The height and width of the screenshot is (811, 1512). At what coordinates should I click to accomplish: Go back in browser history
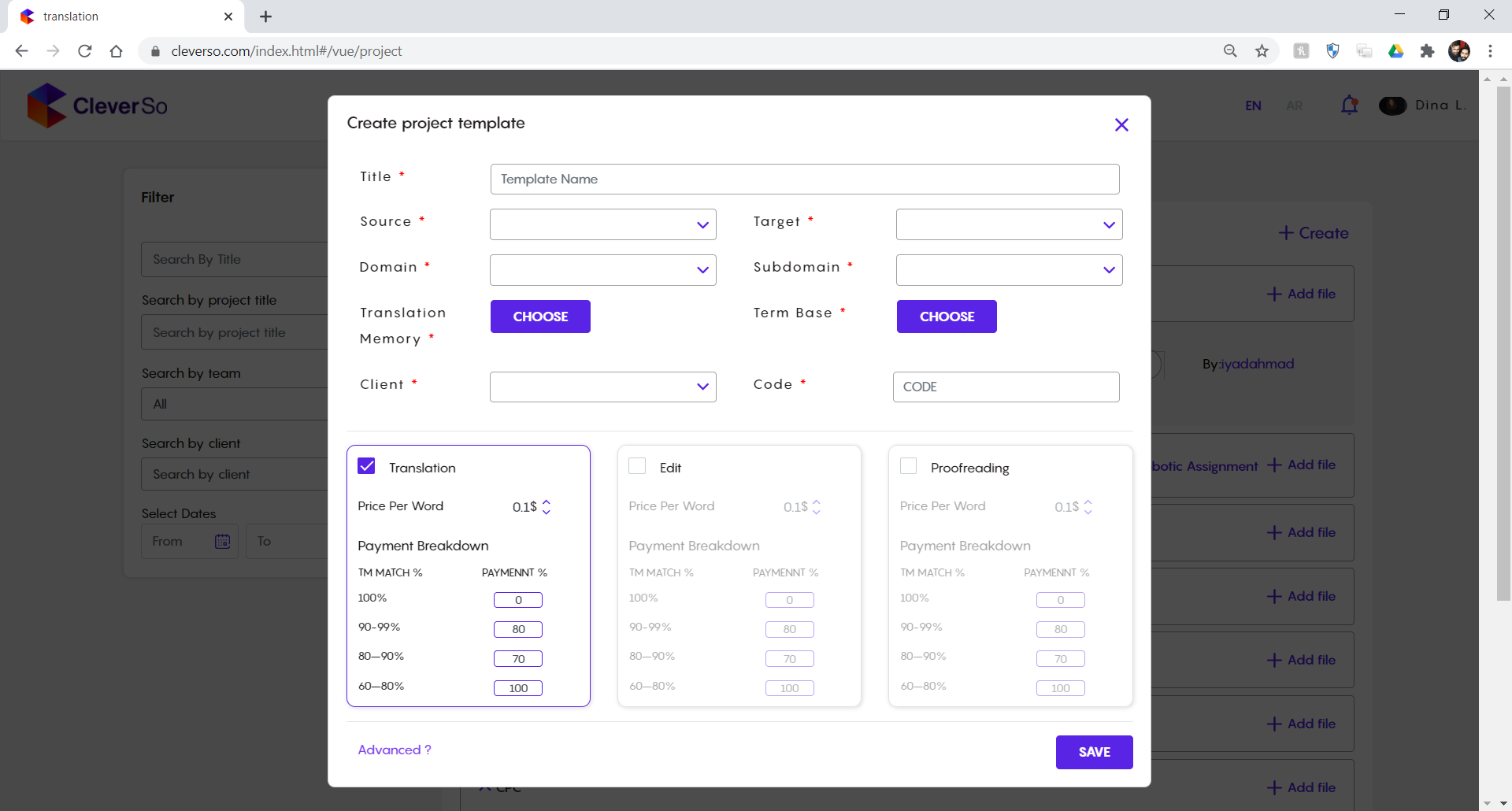point(21,51)
